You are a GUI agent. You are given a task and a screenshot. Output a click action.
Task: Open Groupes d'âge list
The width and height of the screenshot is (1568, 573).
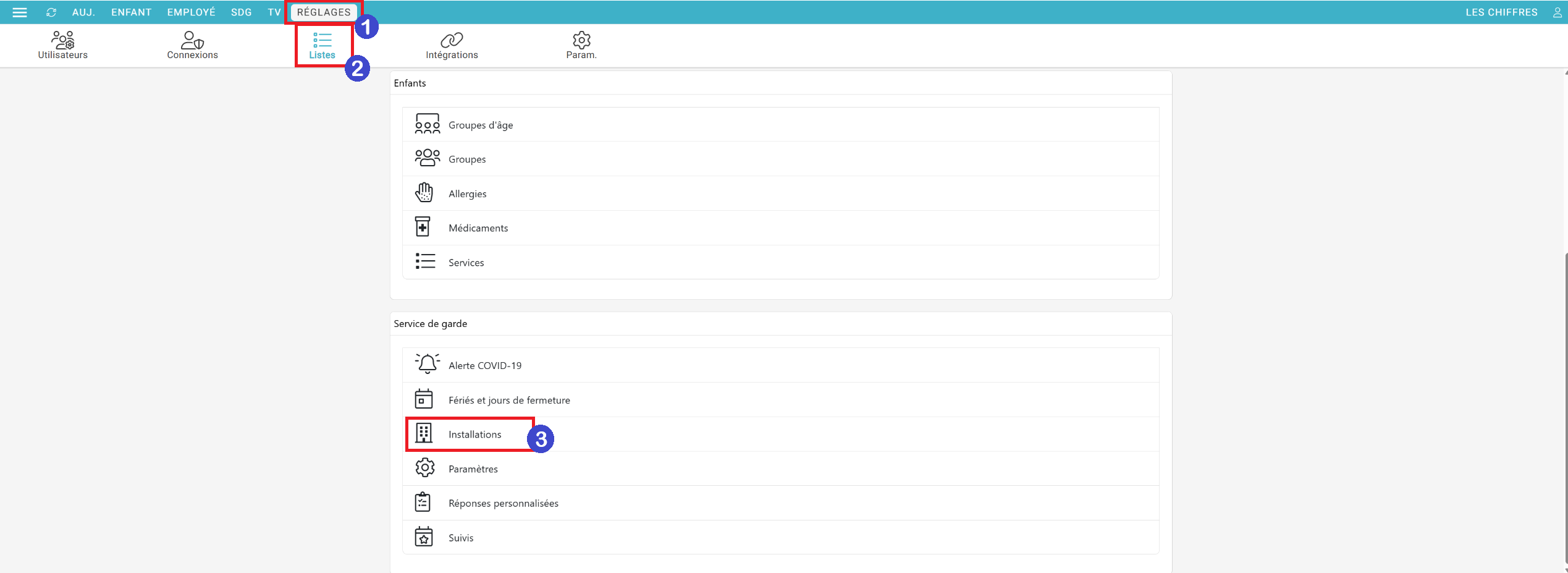tap(481, 125)
